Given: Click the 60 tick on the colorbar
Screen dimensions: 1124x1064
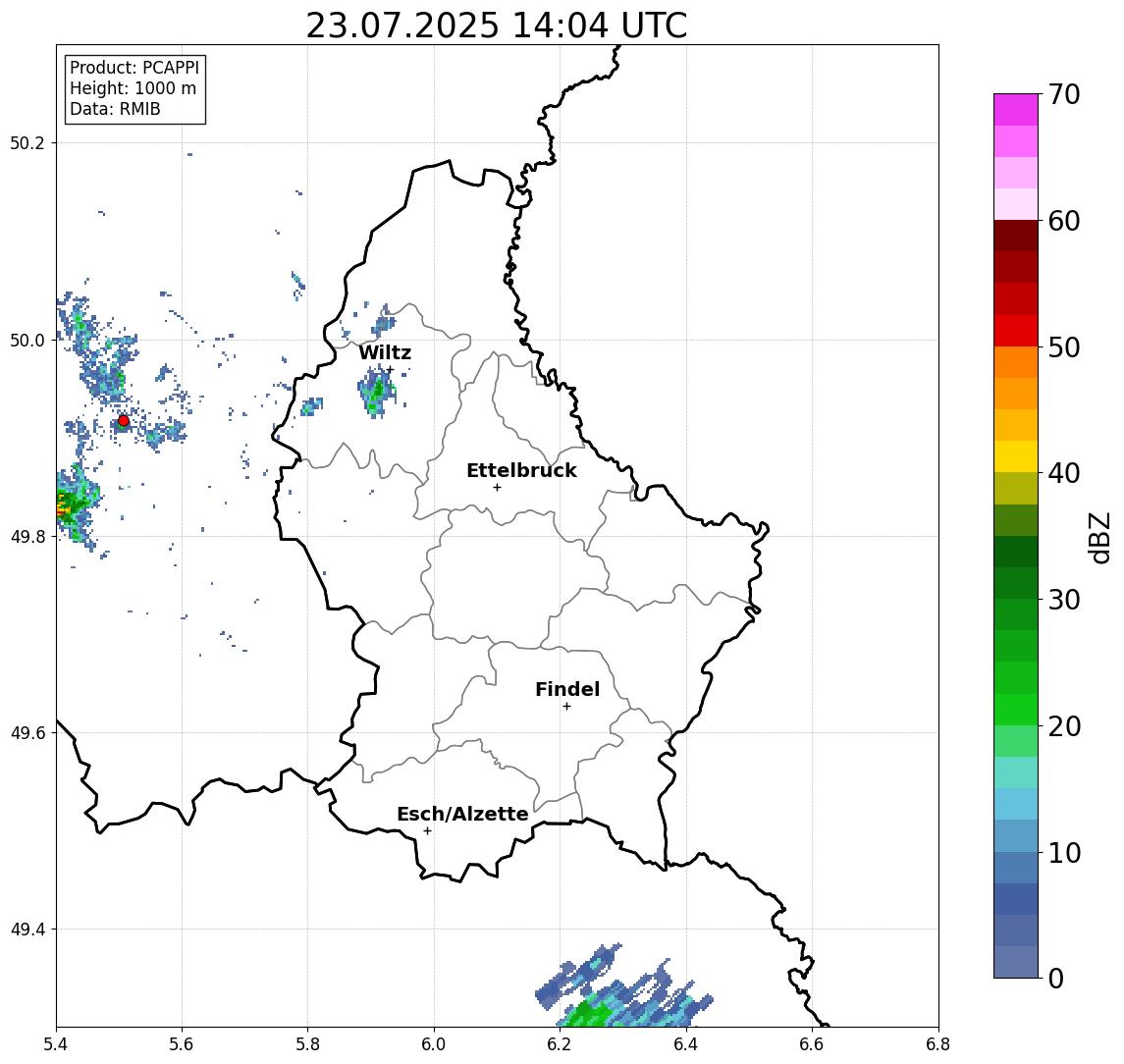Looking at the screenshot, I should tap(1064, 221).
